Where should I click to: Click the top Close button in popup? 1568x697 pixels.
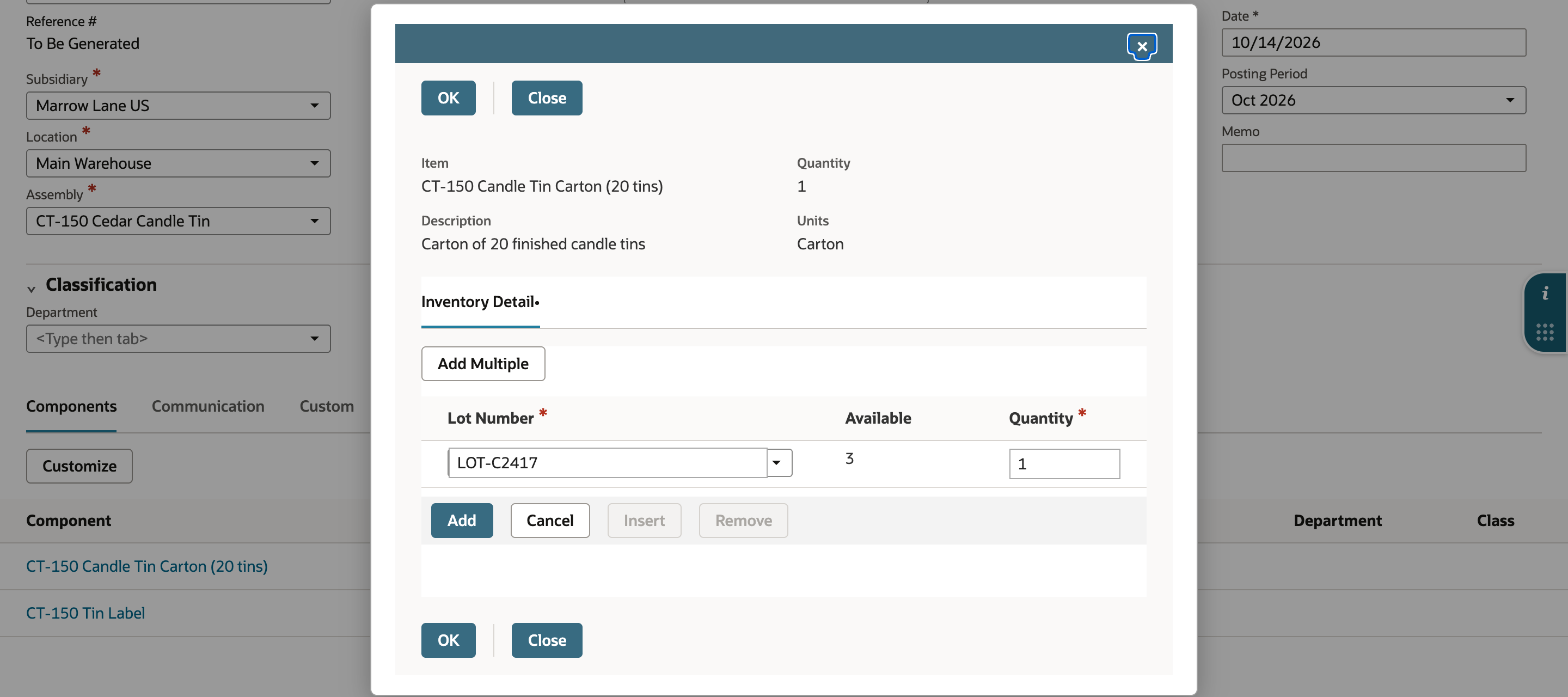point(547,98)
